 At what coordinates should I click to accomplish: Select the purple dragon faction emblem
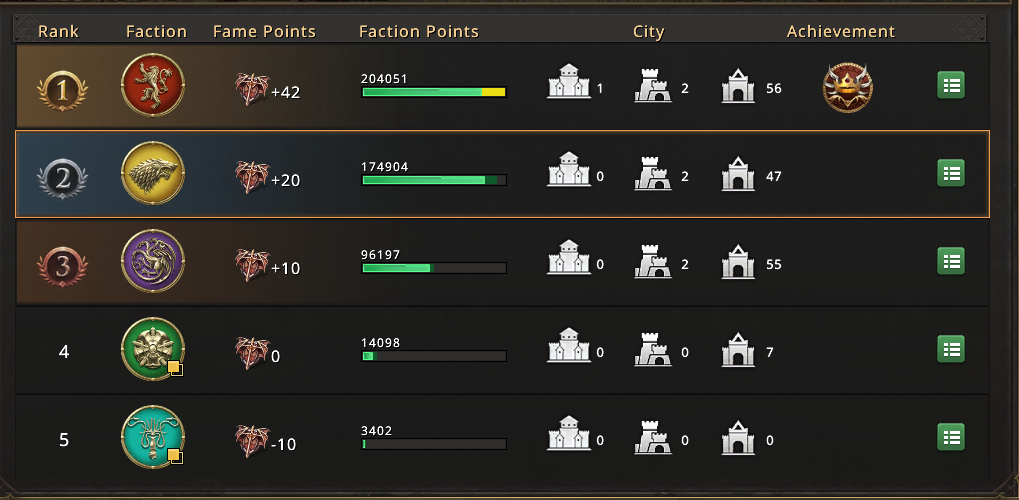[152, 261]
